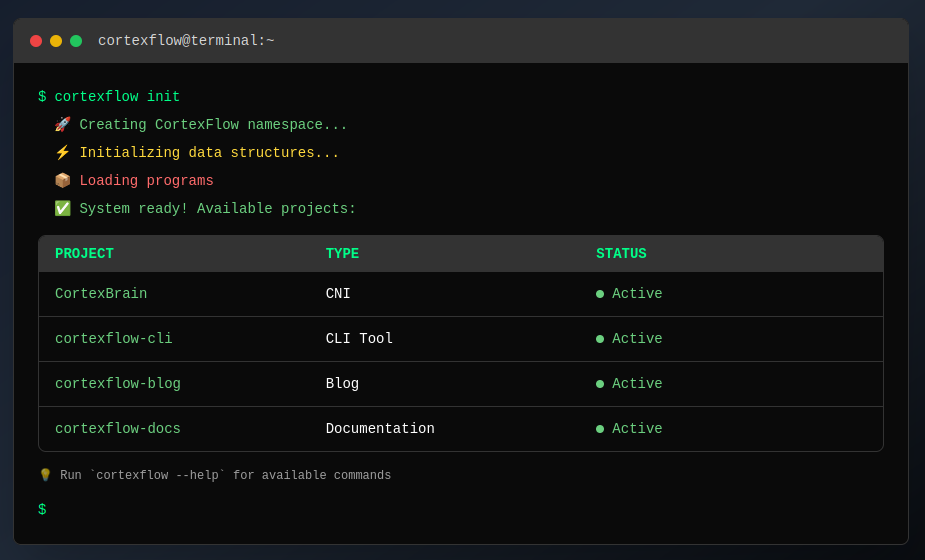Viewport: 925px width, 560px height.
Task: Click the package icon beside Loading programs
Action: (x=62, y=181)
